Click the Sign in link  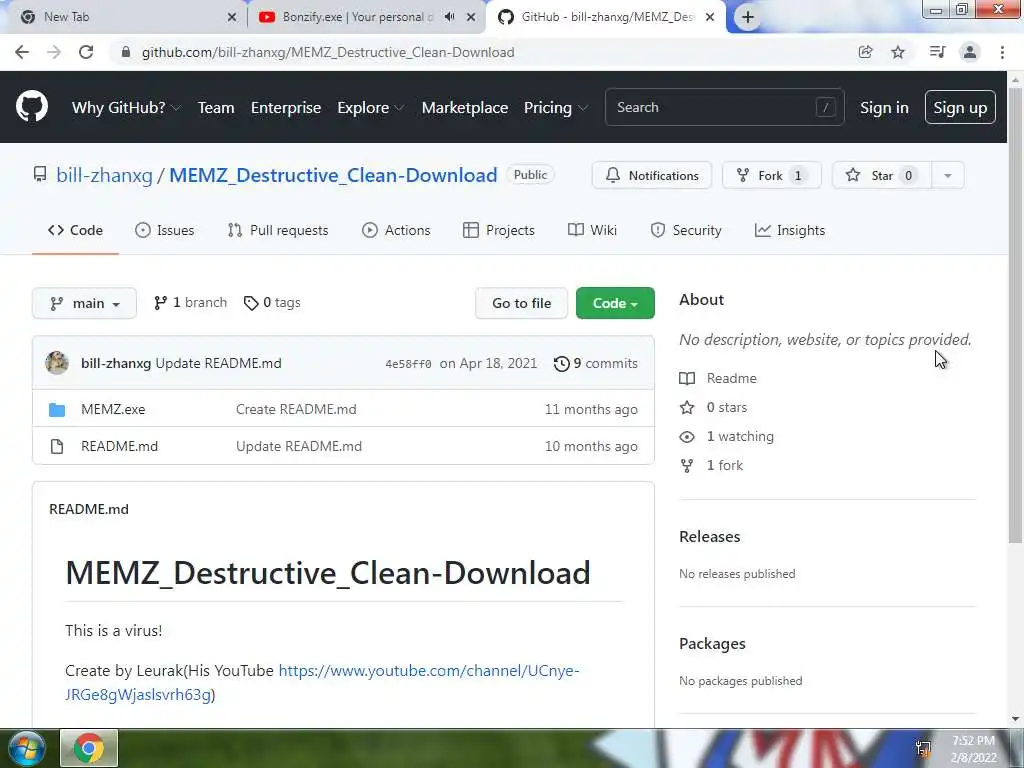884,108
